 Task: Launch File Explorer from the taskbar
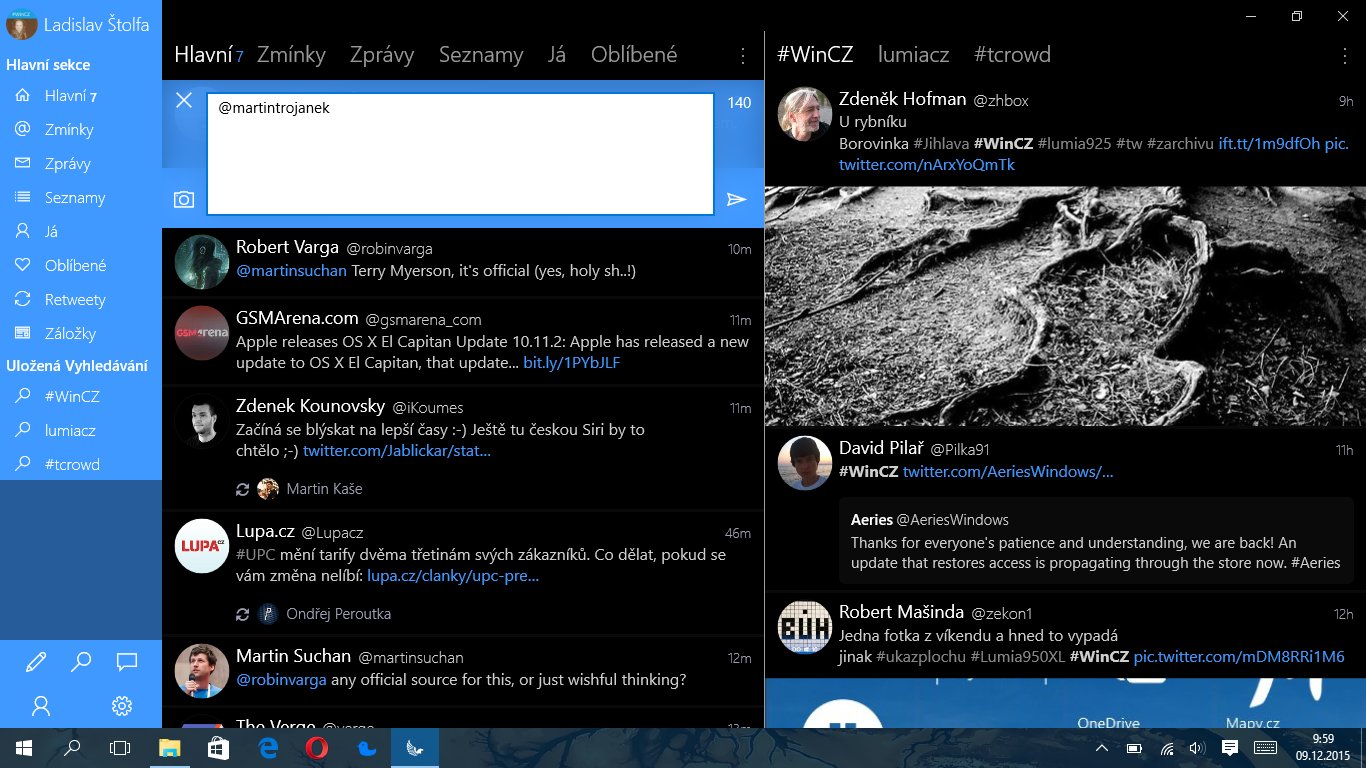coord(170,748)
